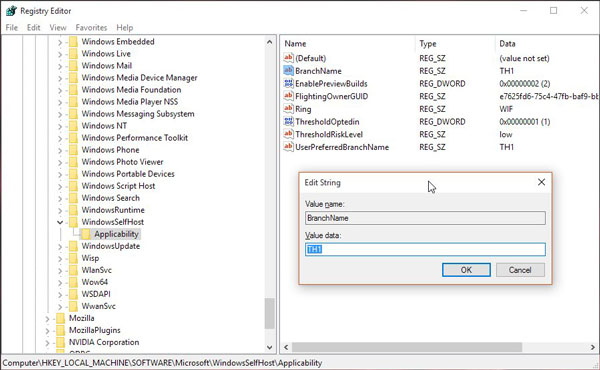Click the Wisp folder icon
600x370 pixels.
73,258
